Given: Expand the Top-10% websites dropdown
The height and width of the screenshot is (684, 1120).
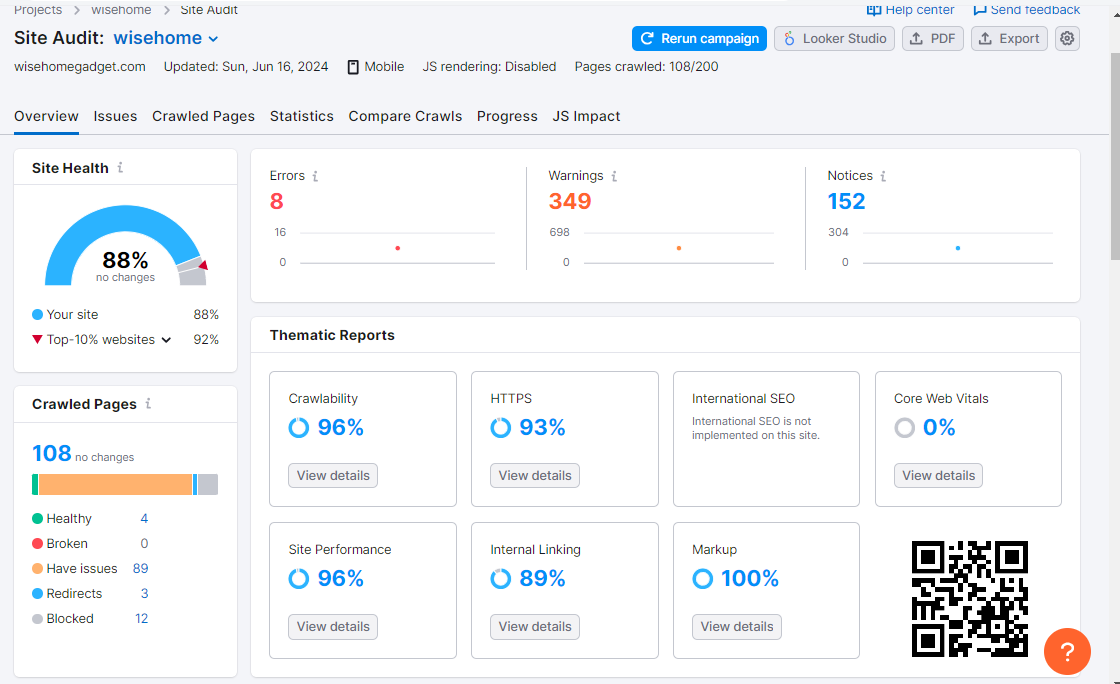Looking at the screenshot, I should point(166,340).
